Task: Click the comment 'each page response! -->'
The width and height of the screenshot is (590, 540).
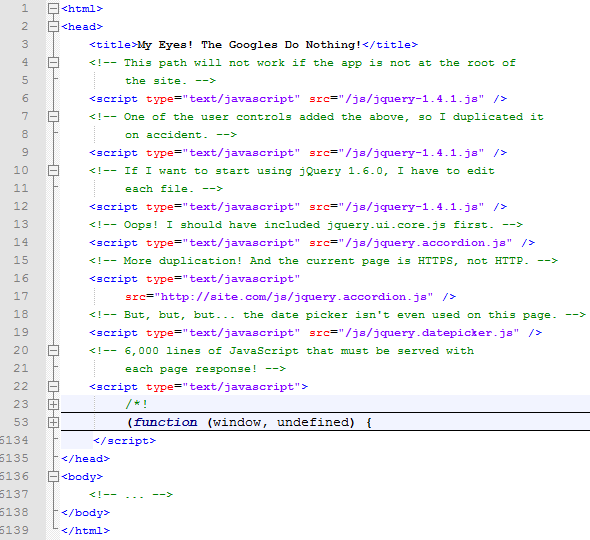Action: click(205, 369)
